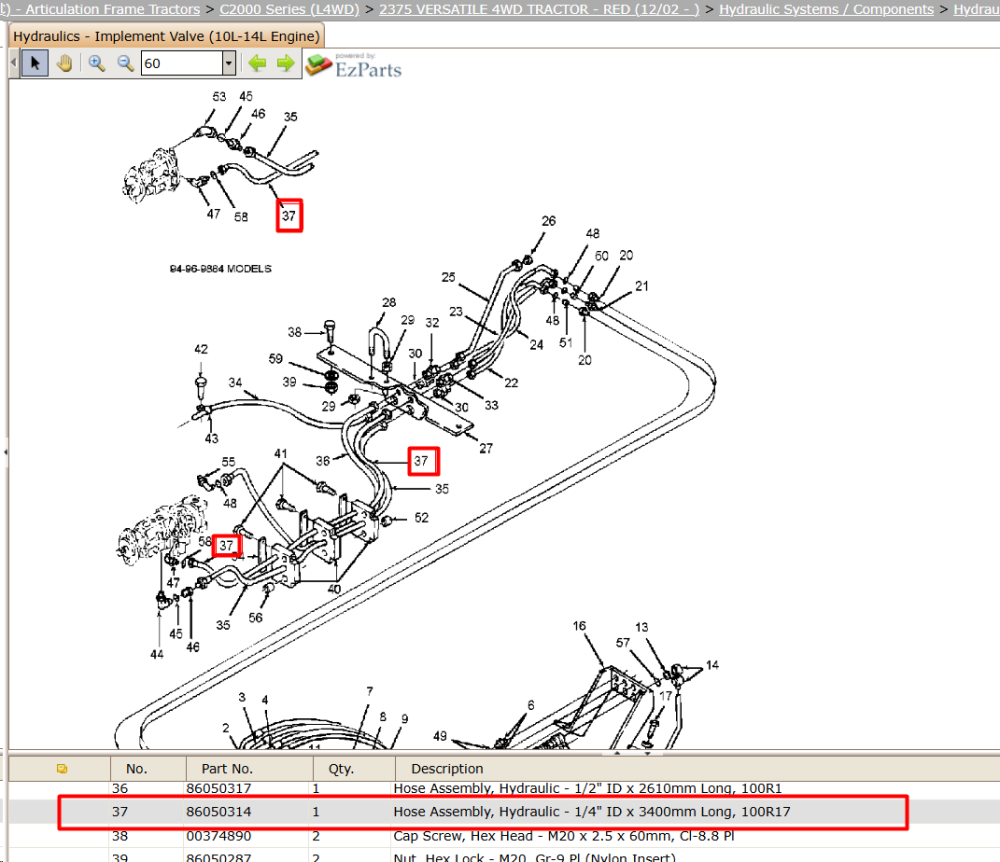Activate the hand pan tool
This screenshot has width=1000, height=862.
[64, 63]
